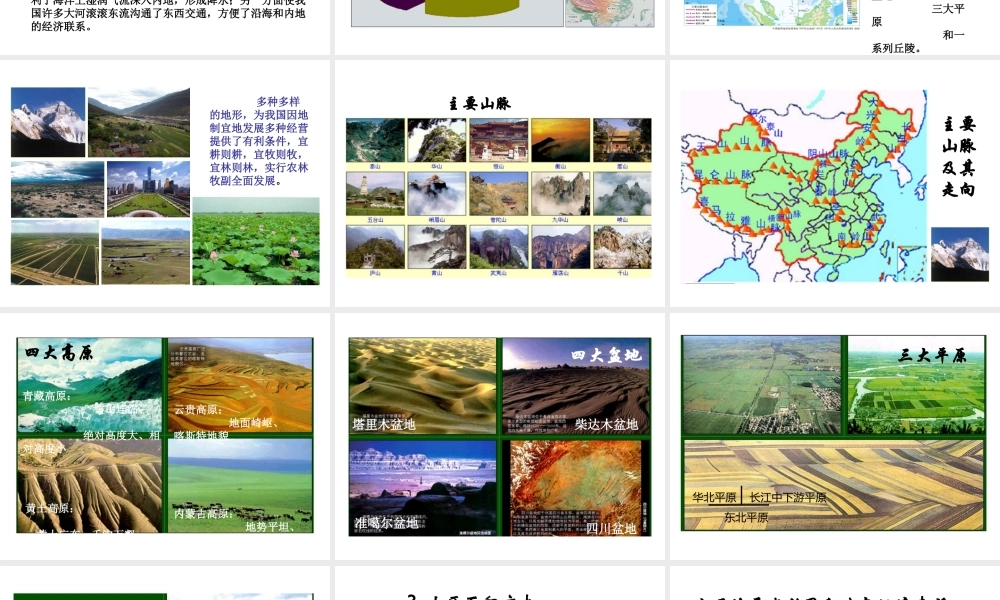
Task: Click the 长江中下游平原 label
Action: point(788,497)
